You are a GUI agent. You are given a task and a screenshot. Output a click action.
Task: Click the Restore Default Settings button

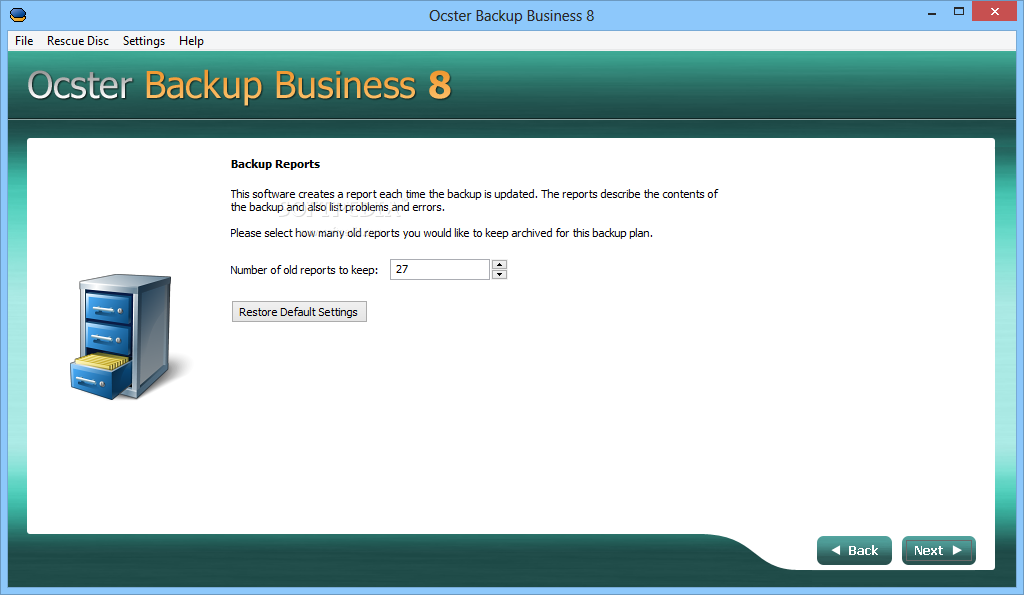coord(299,312)
